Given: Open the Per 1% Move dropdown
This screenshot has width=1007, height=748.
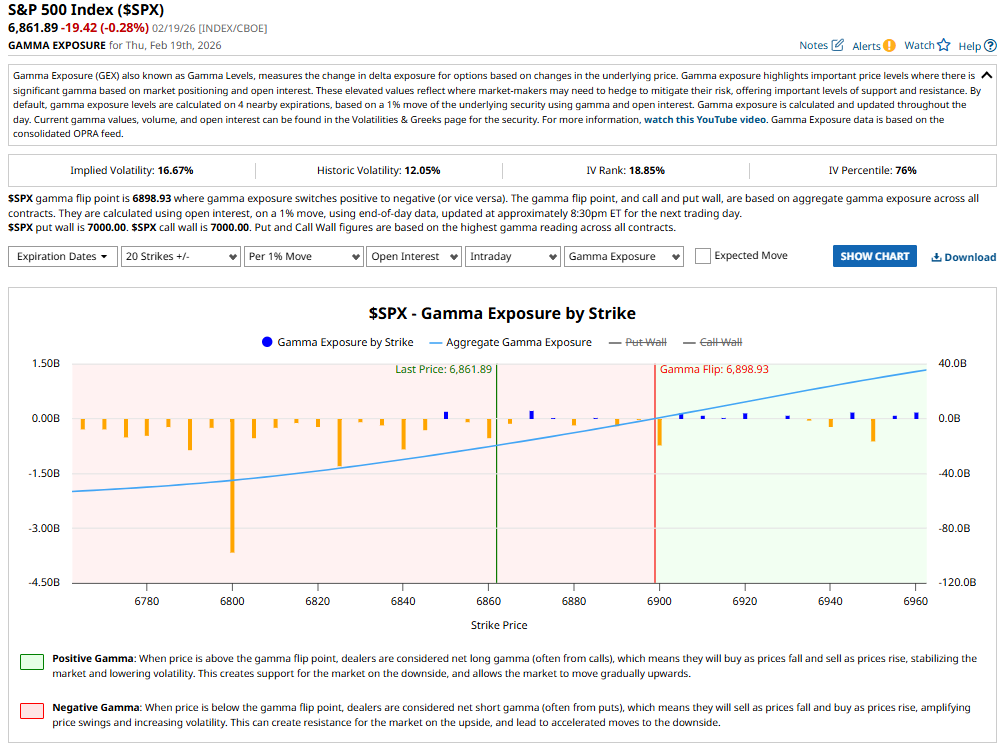Looking at the screenshot, I should tap(303, 256).
